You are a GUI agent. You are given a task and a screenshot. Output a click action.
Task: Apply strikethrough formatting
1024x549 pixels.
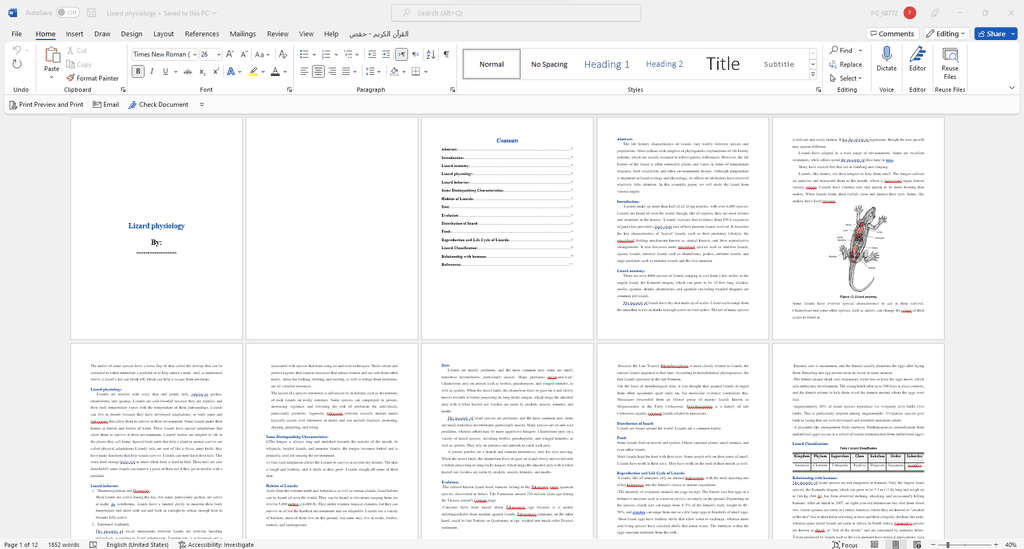coord(188,71)
